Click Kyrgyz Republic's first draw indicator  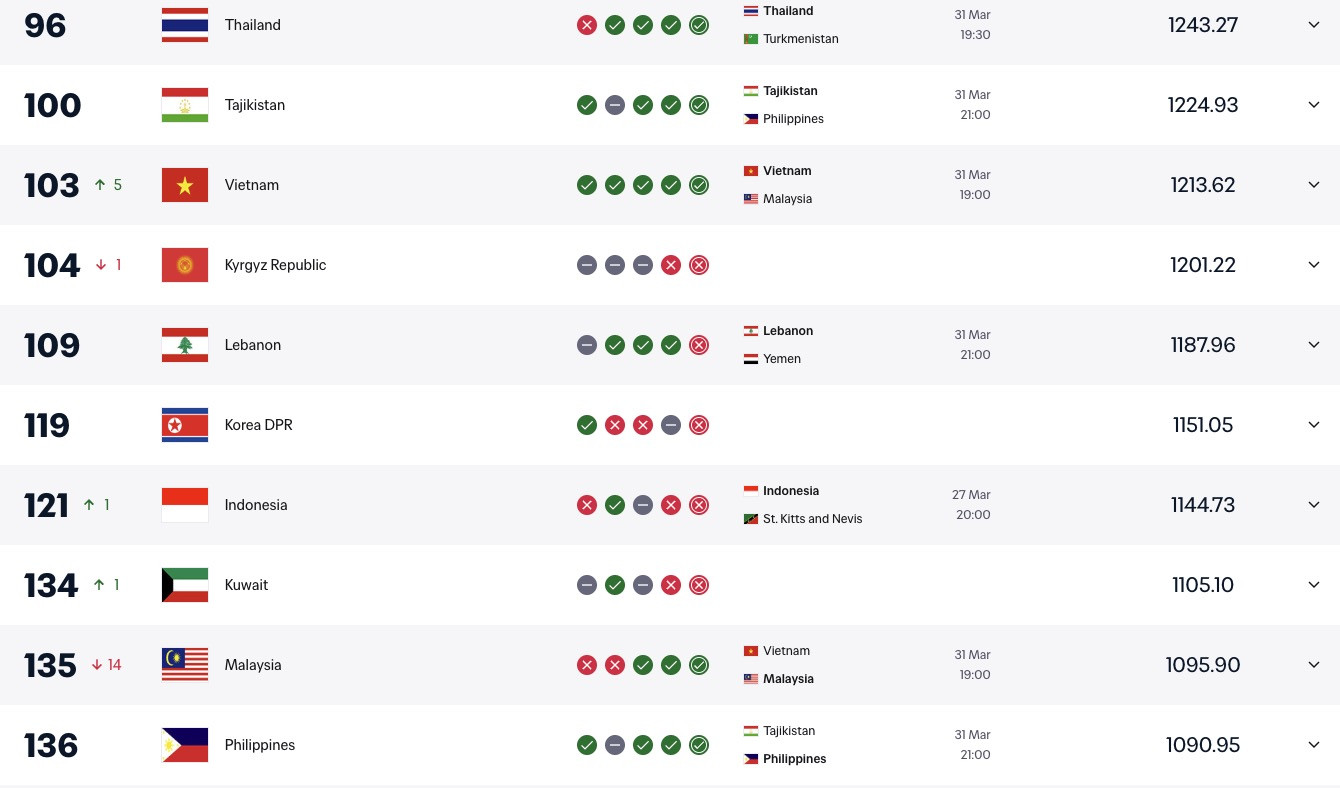[587, 265]
